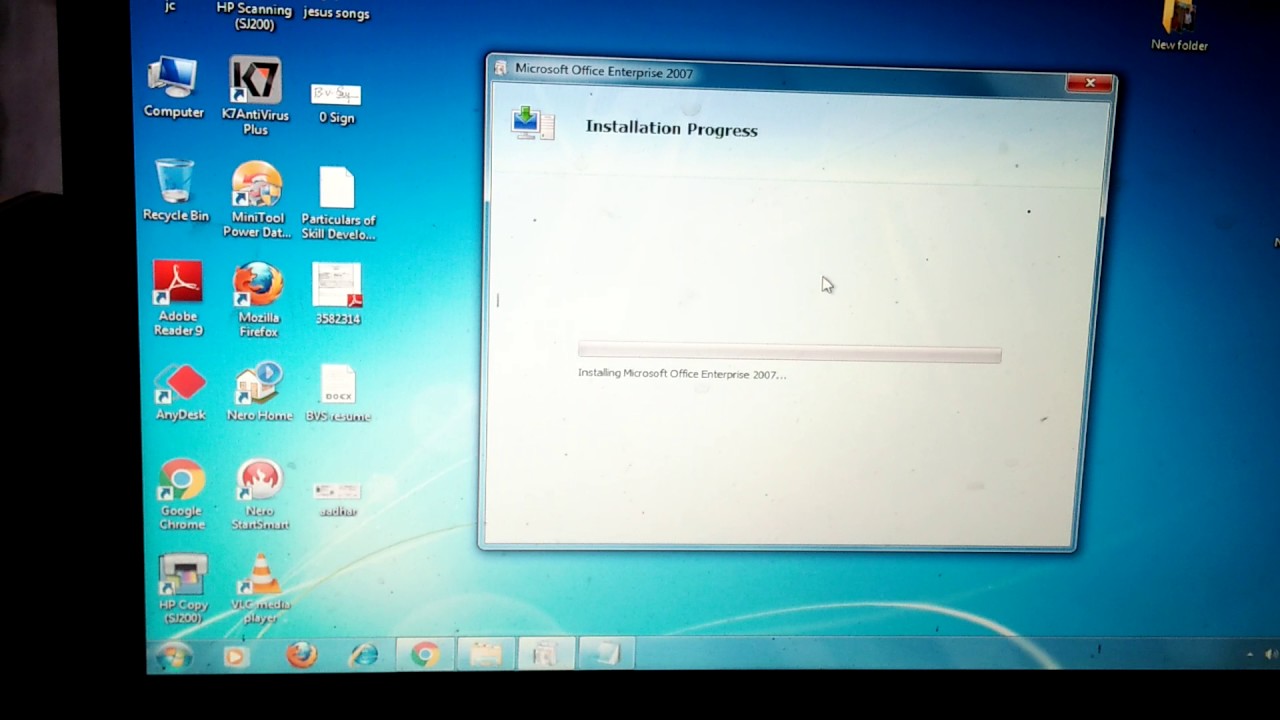Open the Recycle Bin

pyautogui.click(x=175, y=190)
